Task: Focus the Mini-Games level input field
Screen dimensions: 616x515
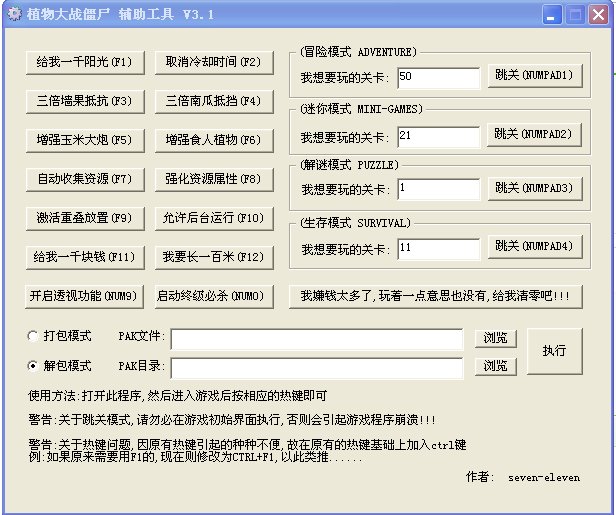Action: pyautogui.click(x=438, y=134)
